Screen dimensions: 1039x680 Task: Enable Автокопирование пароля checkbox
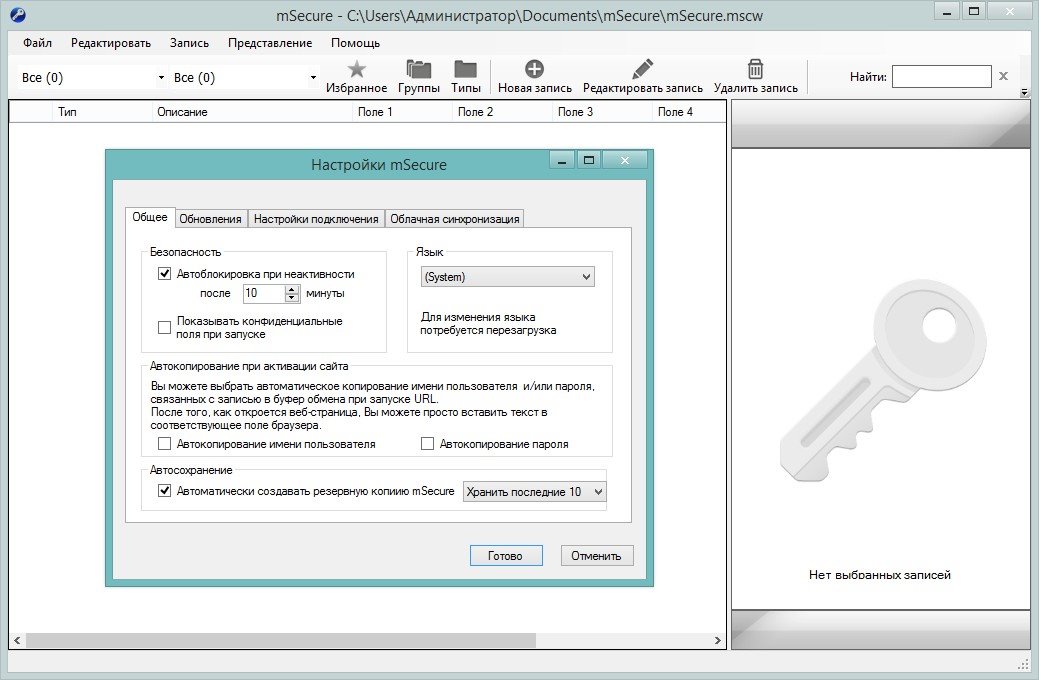click(x=427, y=444)
